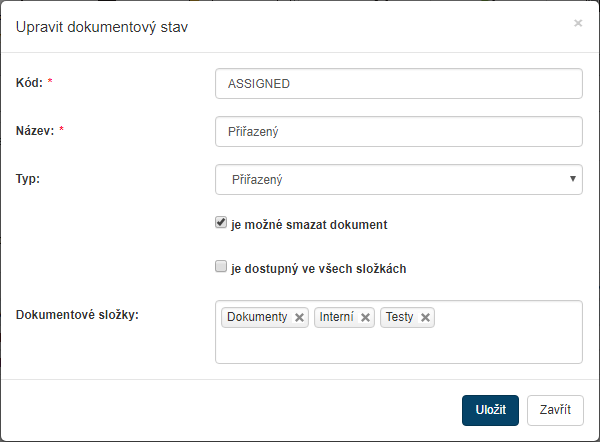
Task: Close the dialog with the X icon
Action: click(x=578, y=23)
